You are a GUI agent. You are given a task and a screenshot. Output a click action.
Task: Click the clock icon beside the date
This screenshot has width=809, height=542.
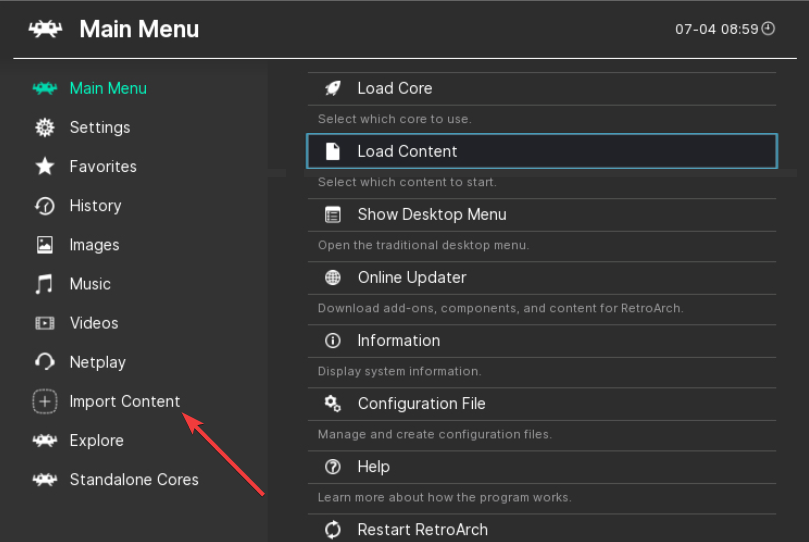tap(768, 29)
